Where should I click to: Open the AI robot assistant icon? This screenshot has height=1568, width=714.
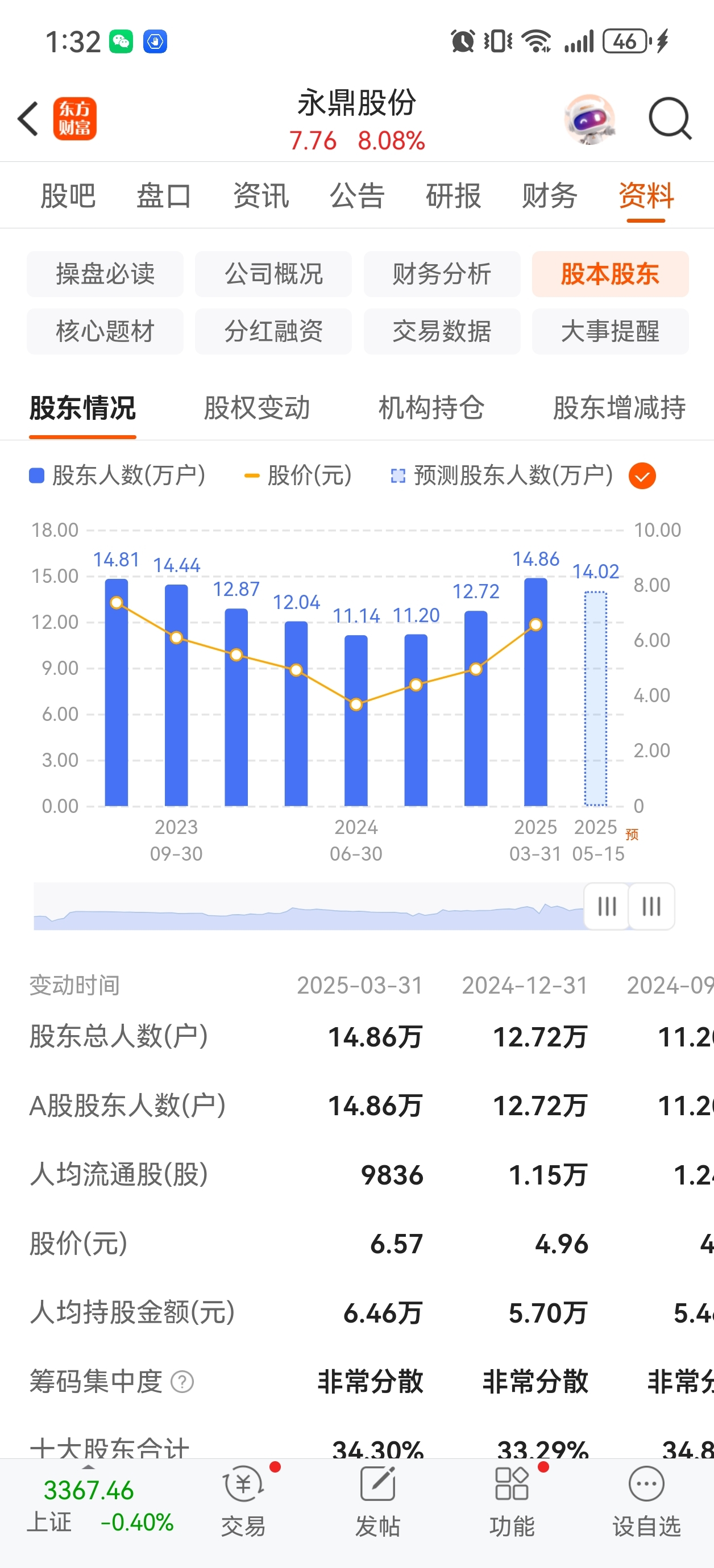[589, 119]
